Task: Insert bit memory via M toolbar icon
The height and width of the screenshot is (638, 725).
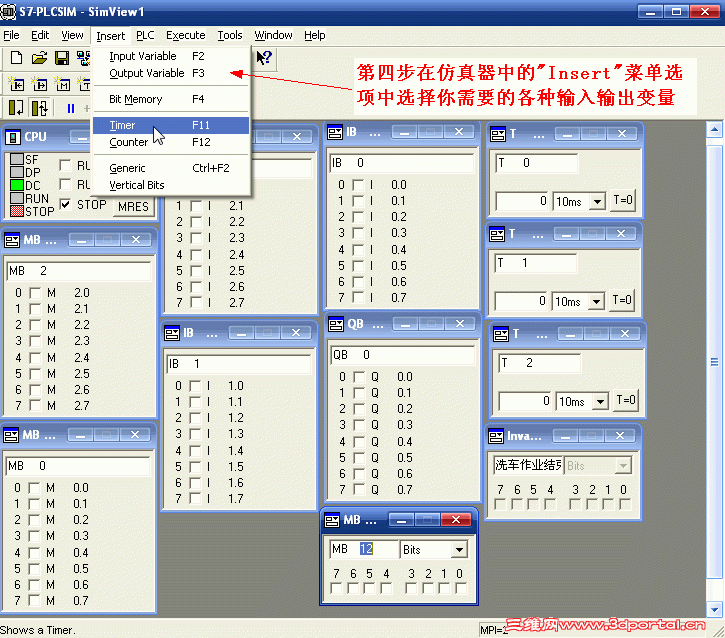Action: tap(62, 84)
